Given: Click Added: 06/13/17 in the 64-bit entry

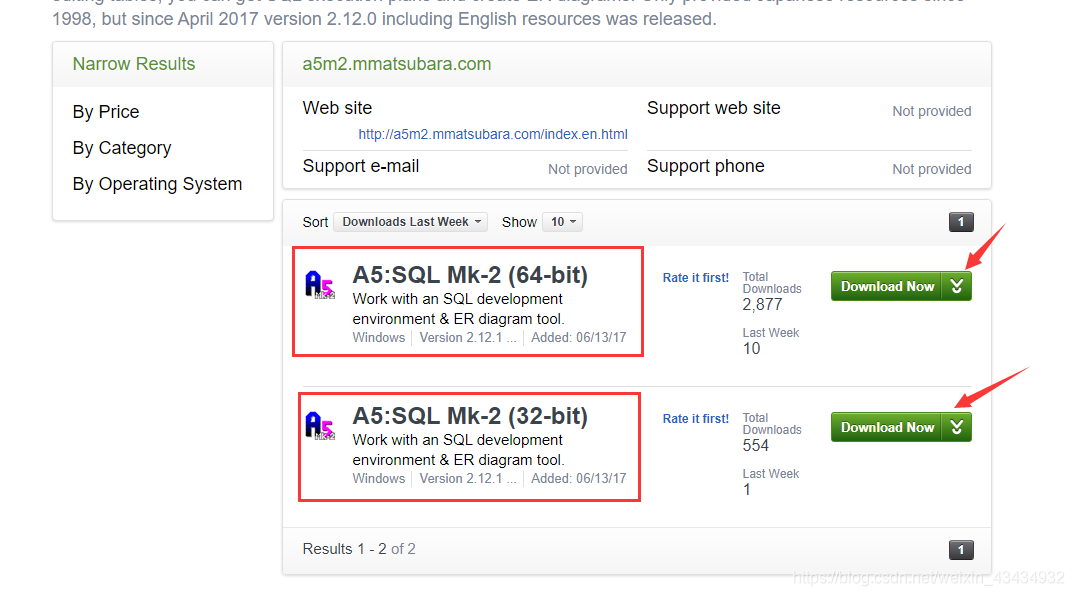Looking at the screenshot, I should [579, 338].
